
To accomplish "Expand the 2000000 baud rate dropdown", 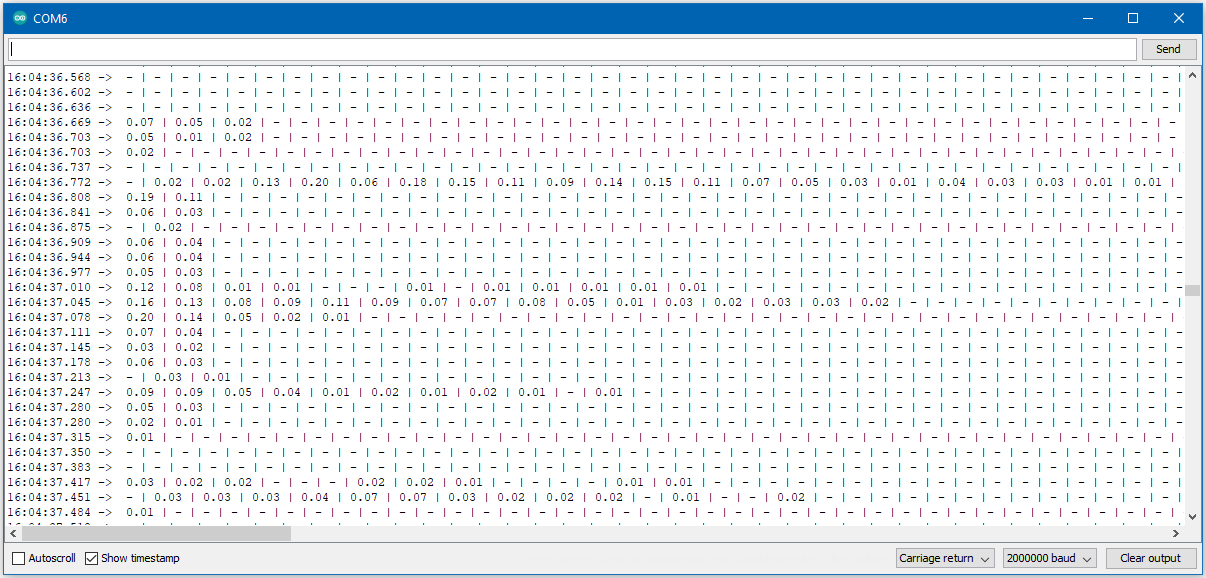I will coord(1050,558).
